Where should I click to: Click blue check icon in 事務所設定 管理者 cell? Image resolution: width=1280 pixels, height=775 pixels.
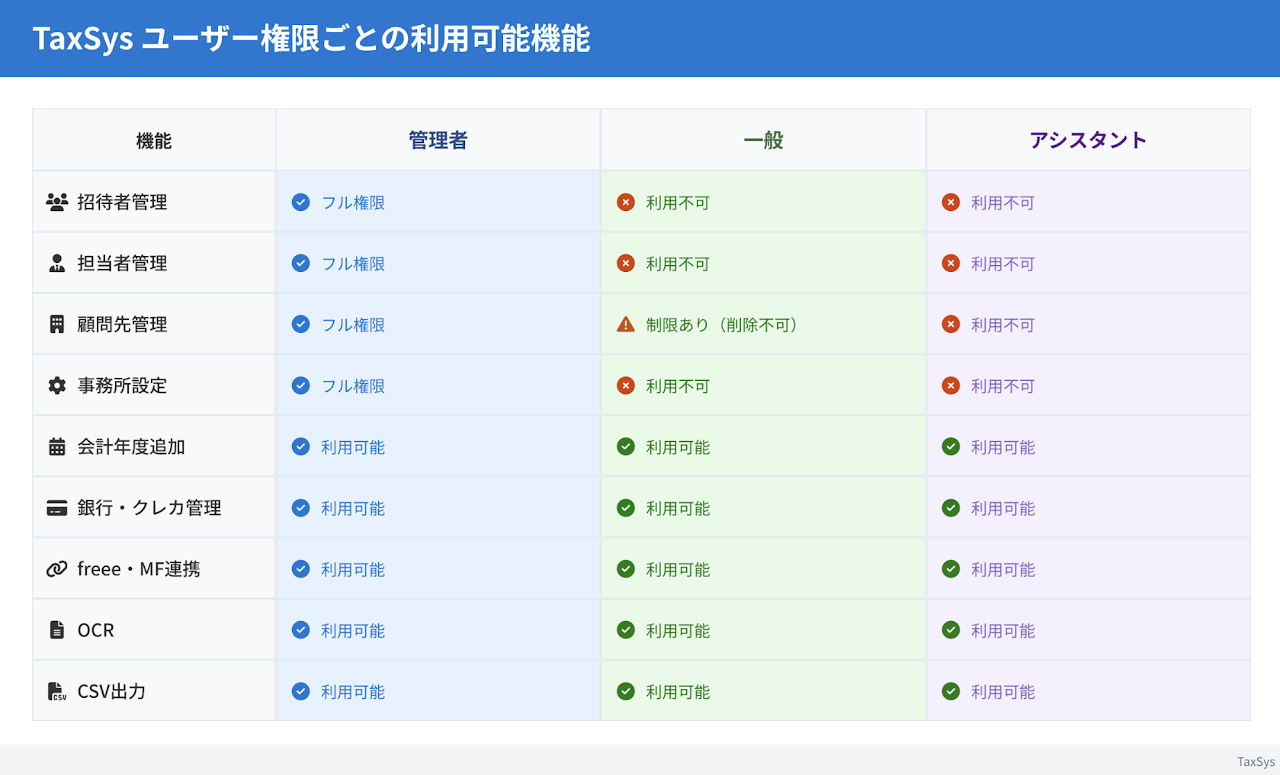coord(300,385)
